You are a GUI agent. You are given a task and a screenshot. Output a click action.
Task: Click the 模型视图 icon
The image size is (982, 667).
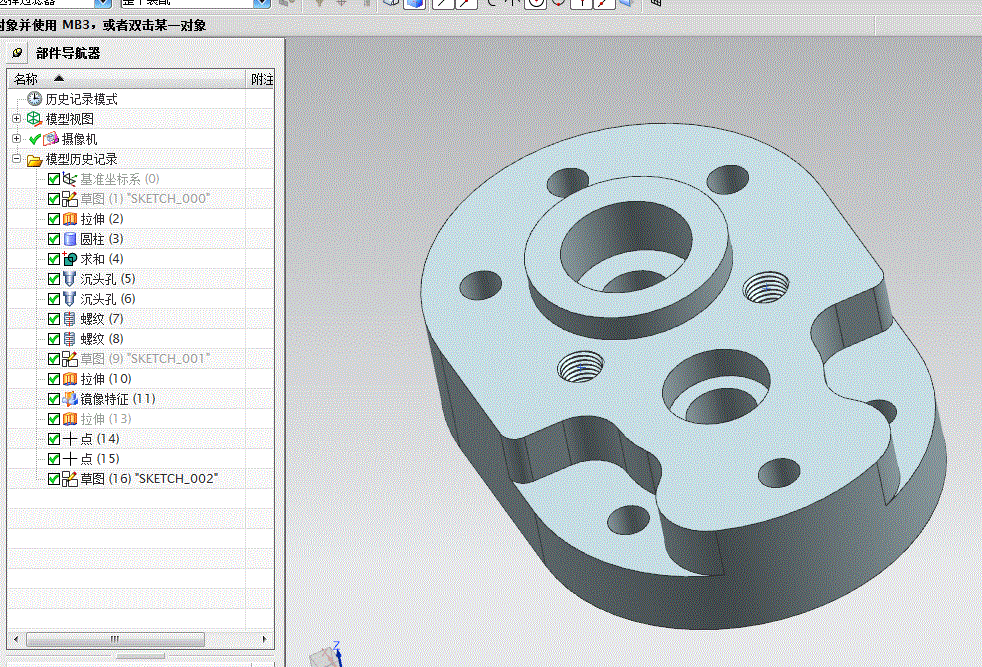point(34,118)
